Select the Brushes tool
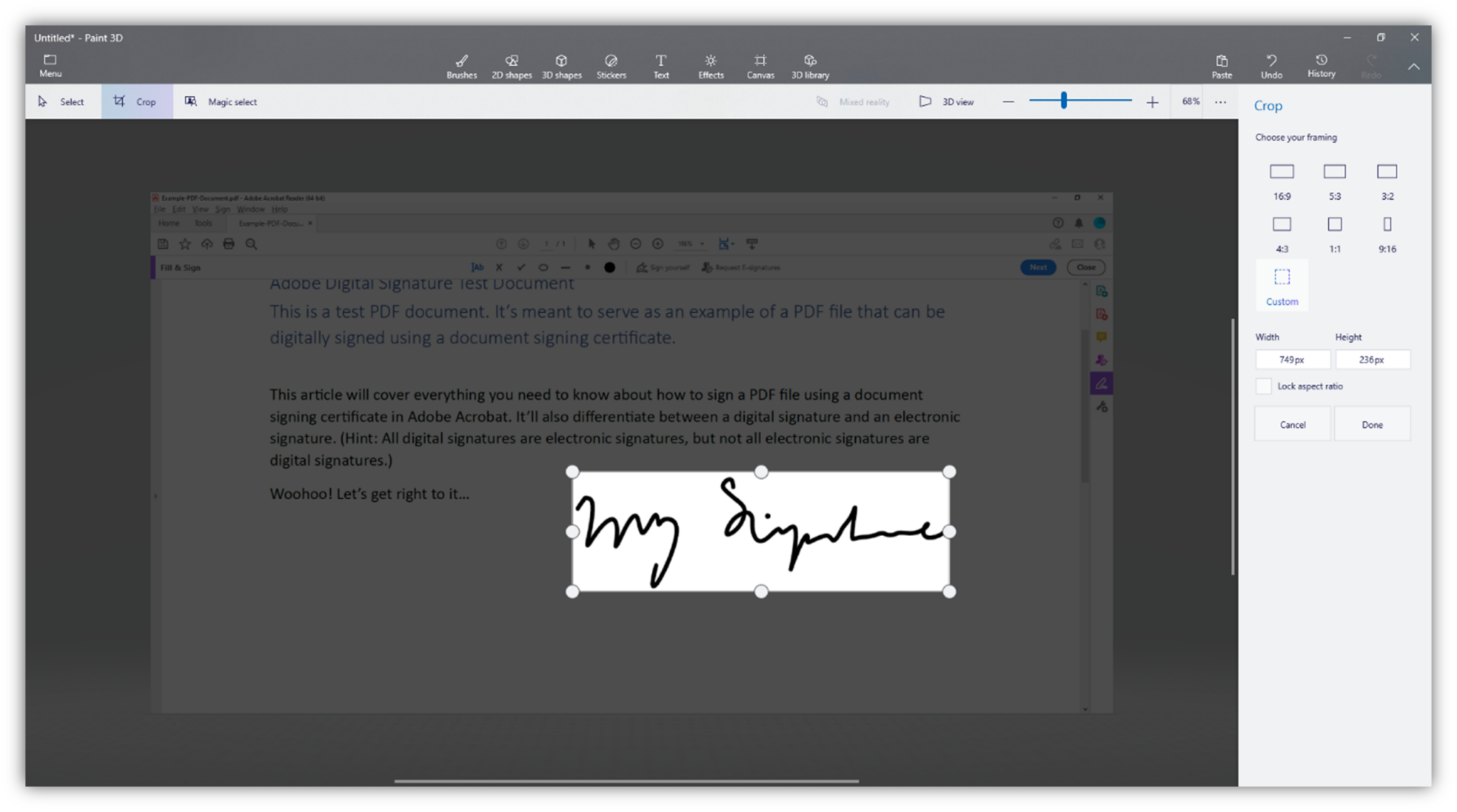The image size is (1457, 812). (461, 65)
